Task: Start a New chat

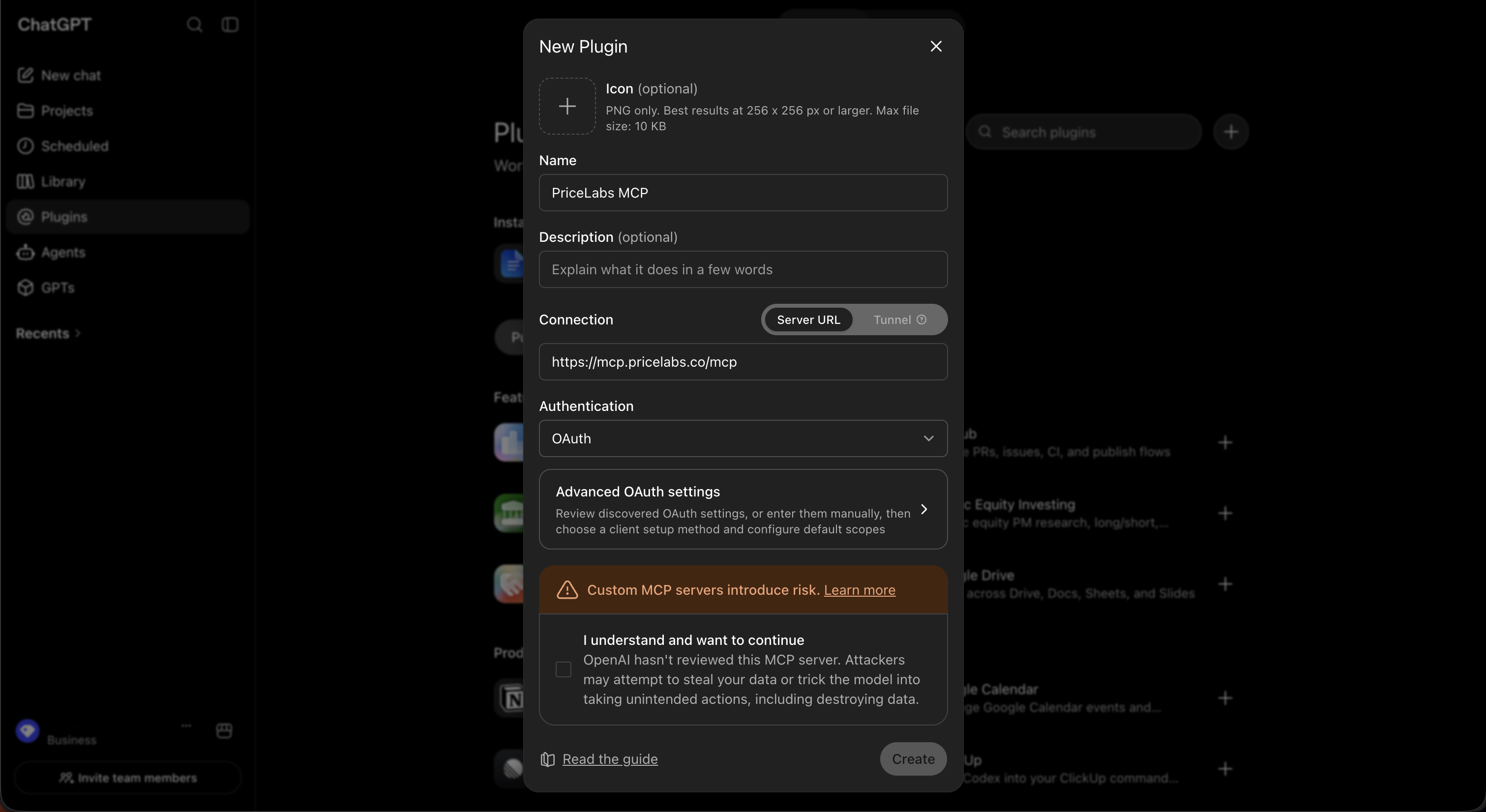Action: (x=127, y=76)
